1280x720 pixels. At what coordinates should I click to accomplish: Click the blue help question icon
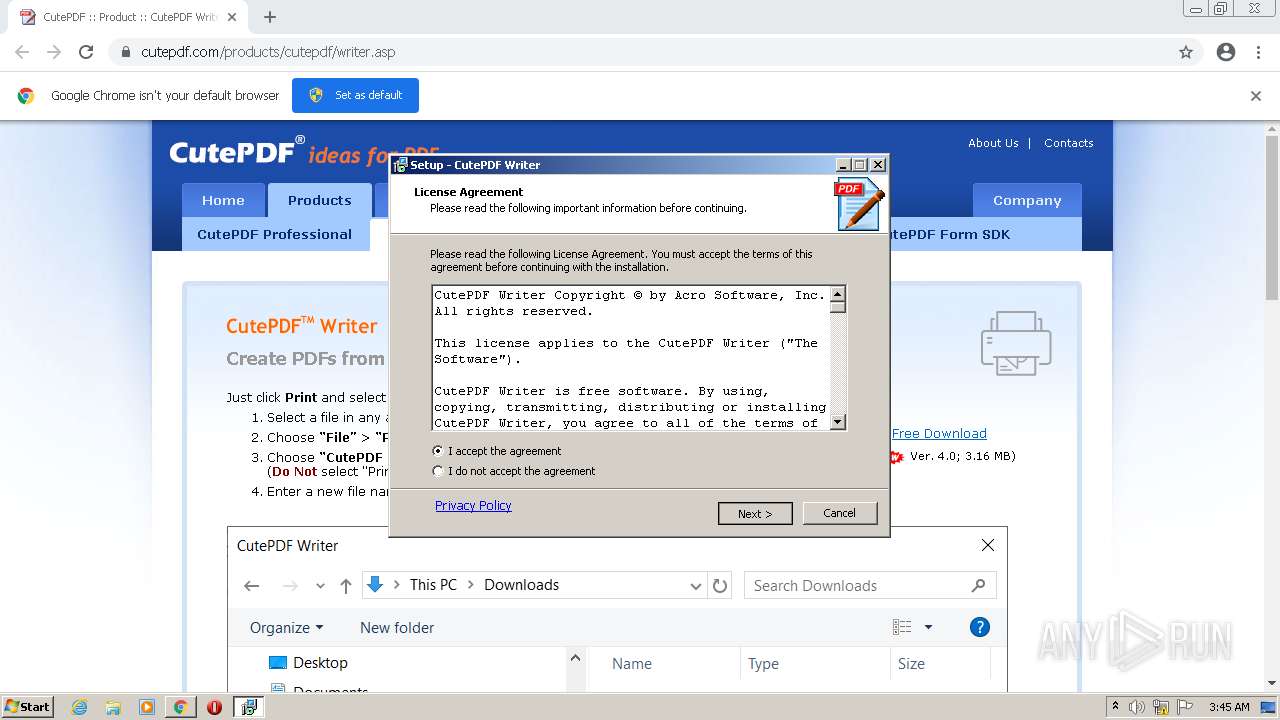pyautogui.click(x=980, y=627)
